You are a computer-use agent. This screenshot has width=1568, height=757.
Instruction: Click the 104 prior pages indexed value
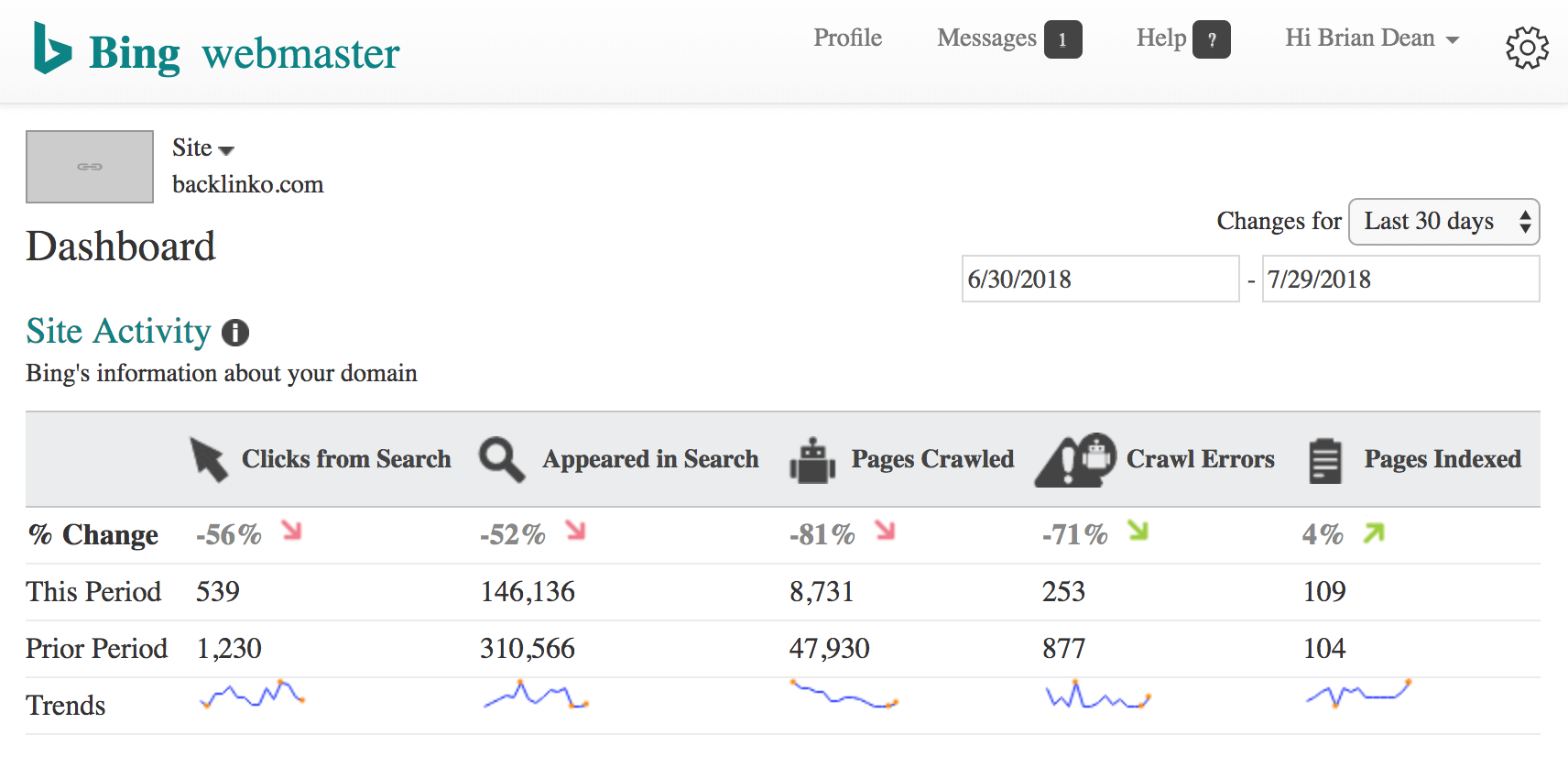click(x=1324, y=649)
